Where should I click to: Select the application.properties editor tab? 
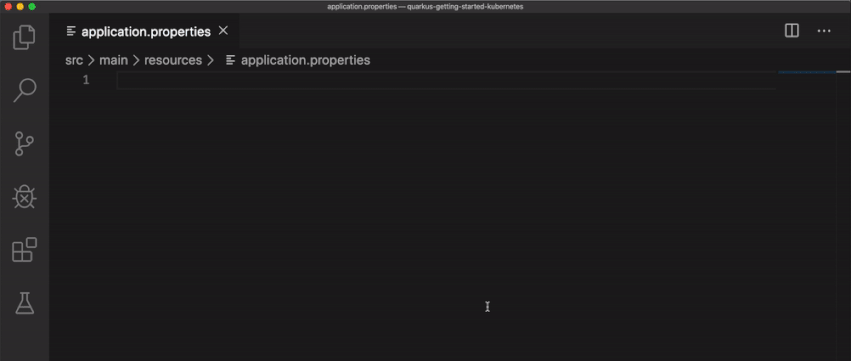click(145, 31)
